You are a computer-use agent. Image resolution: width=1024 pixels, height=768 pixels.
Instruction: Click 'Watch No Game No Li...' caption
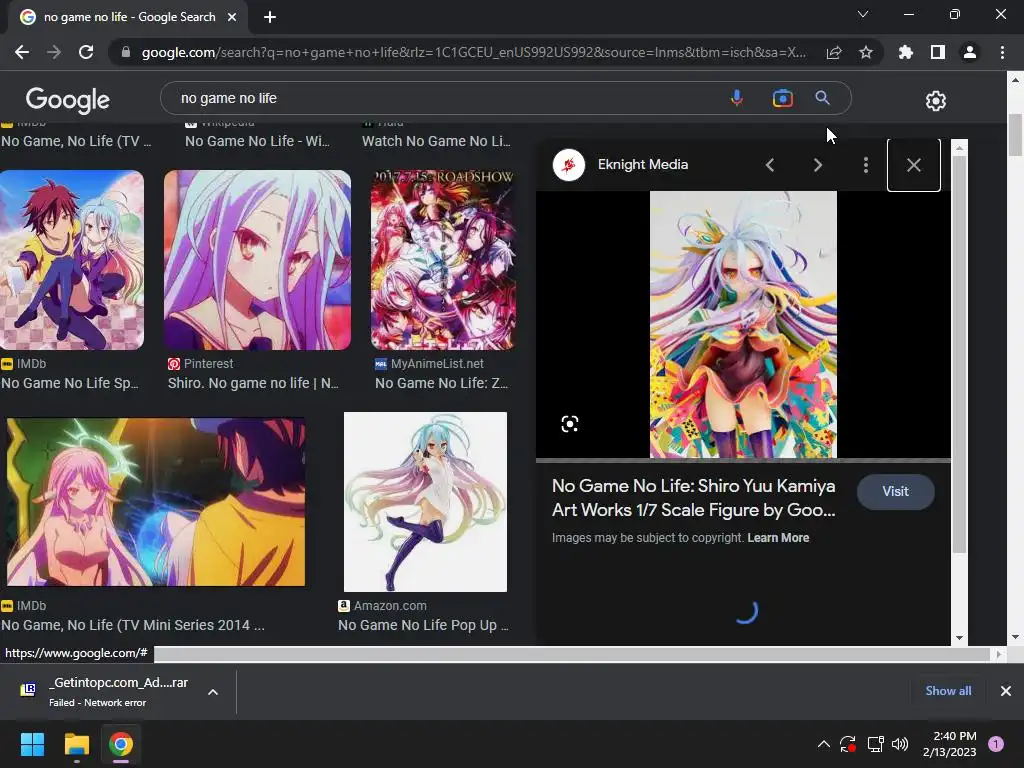[x=436, y=141]
